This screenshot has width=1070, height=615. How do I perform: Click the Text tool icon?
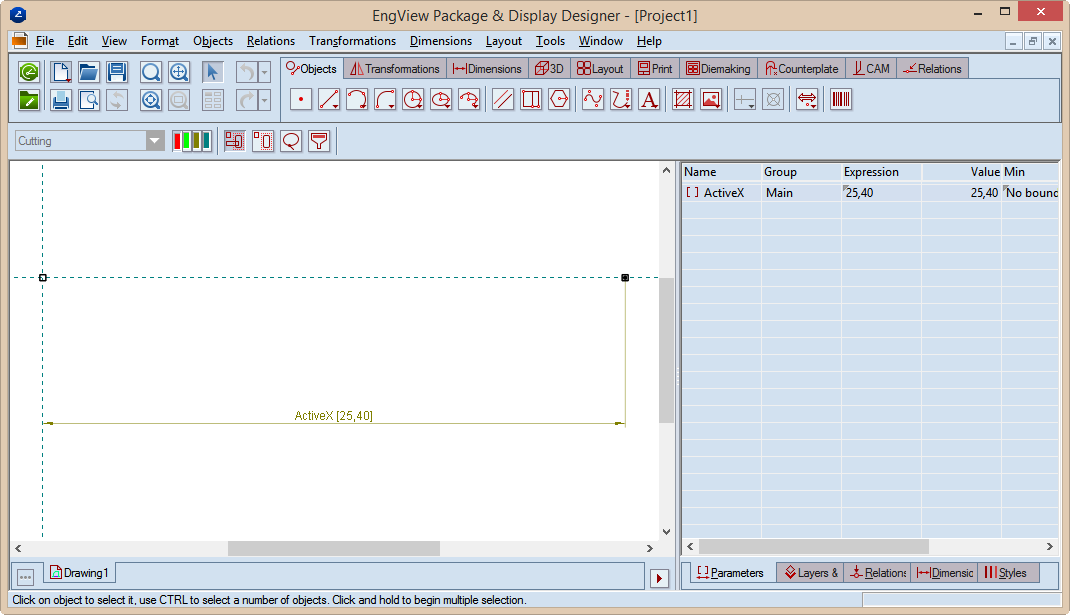(649, 100)
